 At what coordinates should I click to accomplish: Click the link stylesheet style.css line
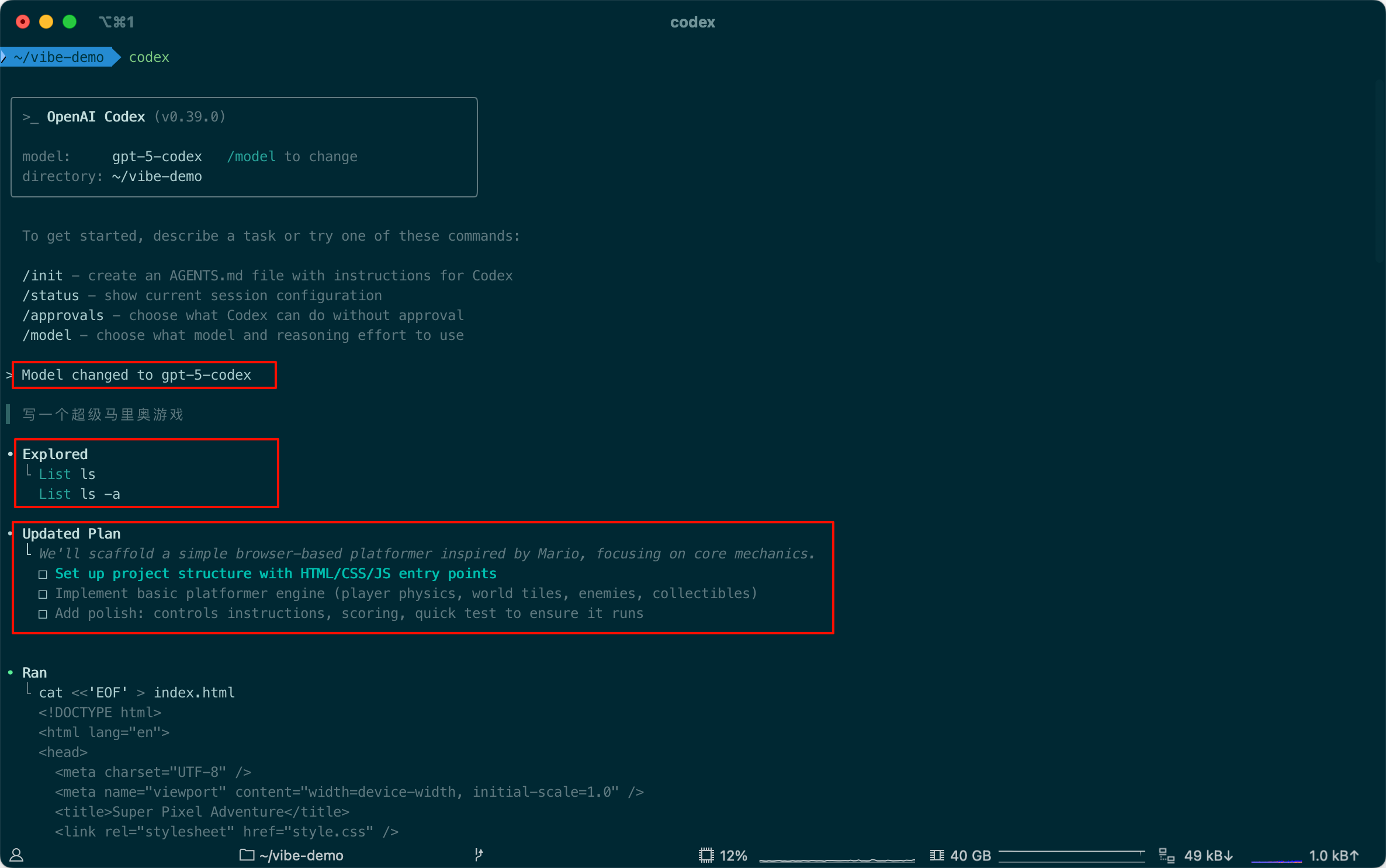[x=227, y=832]
